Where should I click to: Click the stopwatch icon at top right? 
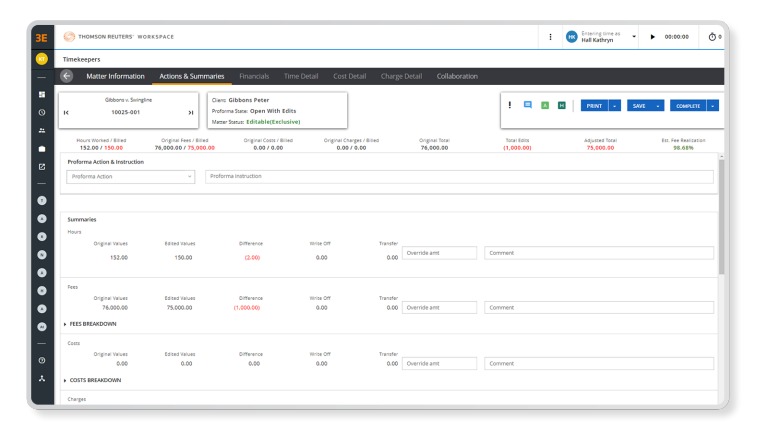(x=712, y=37)
